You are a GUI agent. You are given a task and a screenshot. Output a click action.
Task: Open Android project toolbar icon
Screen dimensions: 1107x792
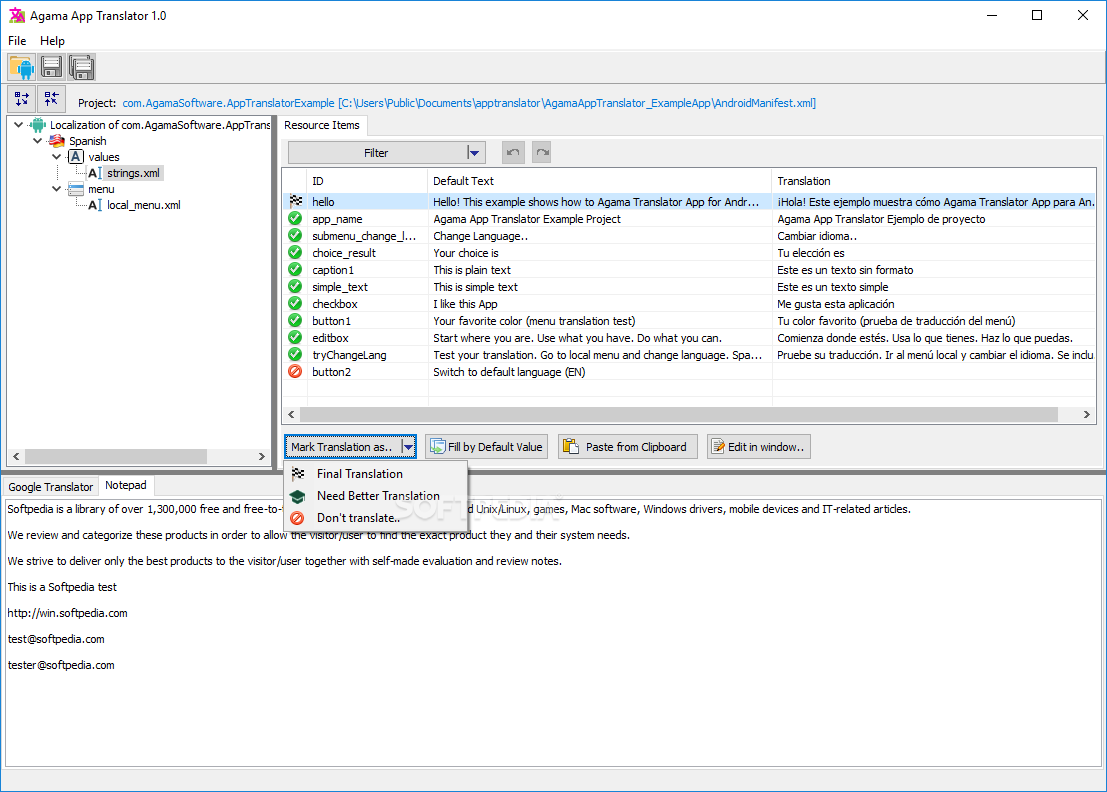[21, 67]
